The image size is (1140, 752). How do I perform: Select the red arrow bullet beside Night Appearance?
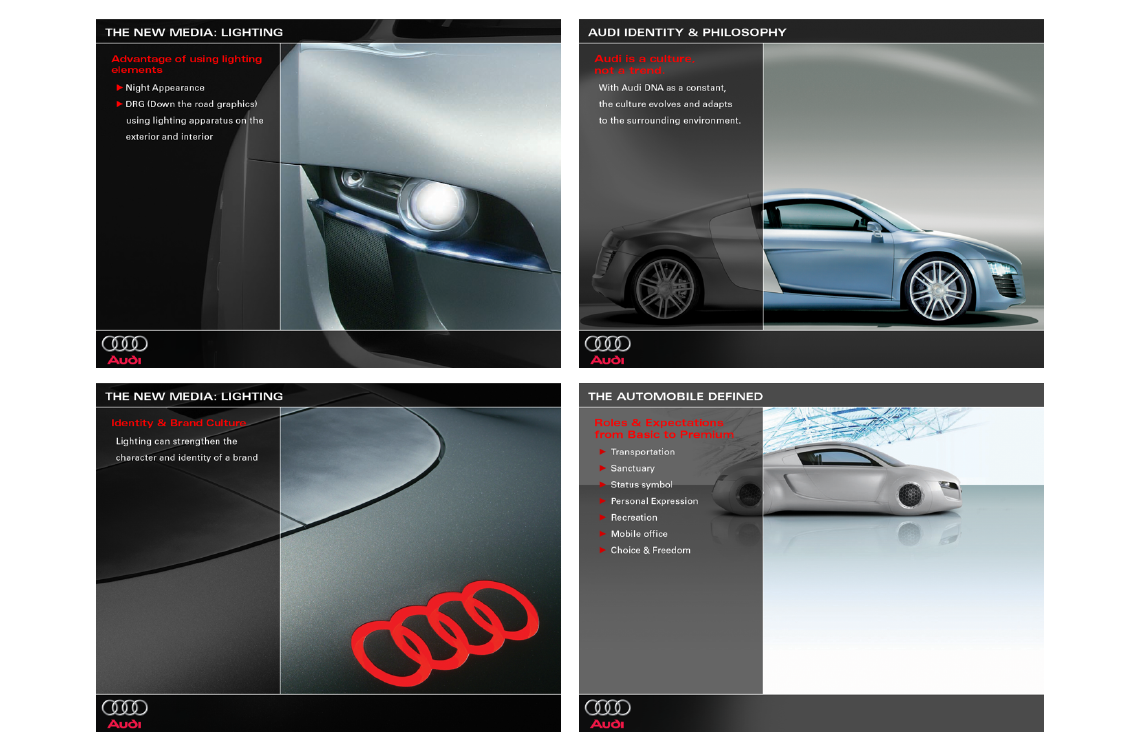119,88
